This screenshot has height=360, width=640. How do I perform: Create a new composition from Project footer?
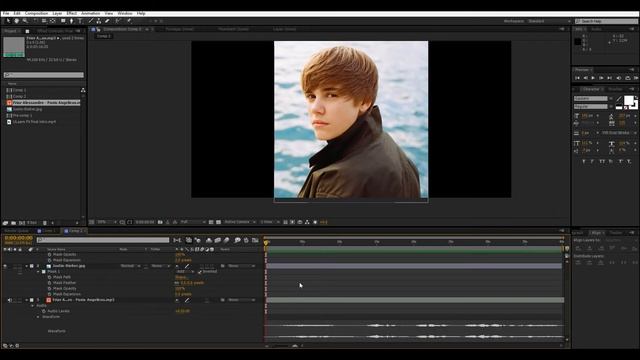[x=22, y=223]
